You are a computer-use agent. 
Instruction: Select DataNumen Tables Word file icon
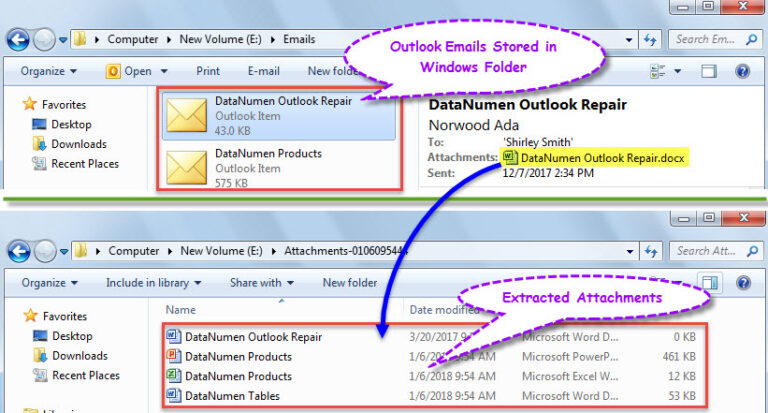click(x=173, y=395)
